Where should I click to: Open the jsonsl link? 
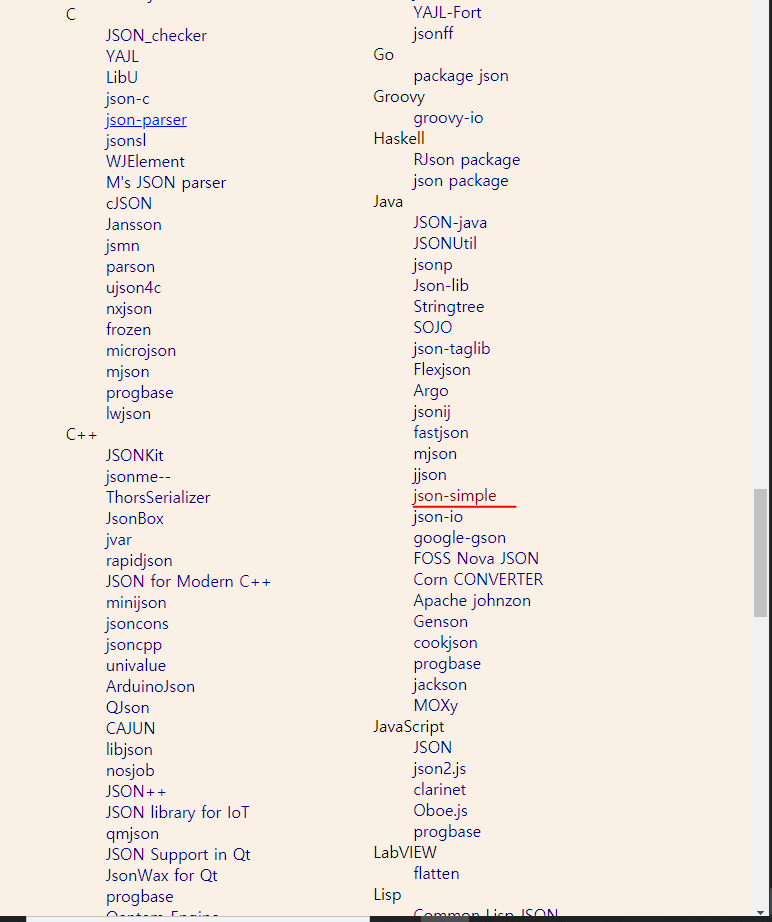[x=126, y=141]
